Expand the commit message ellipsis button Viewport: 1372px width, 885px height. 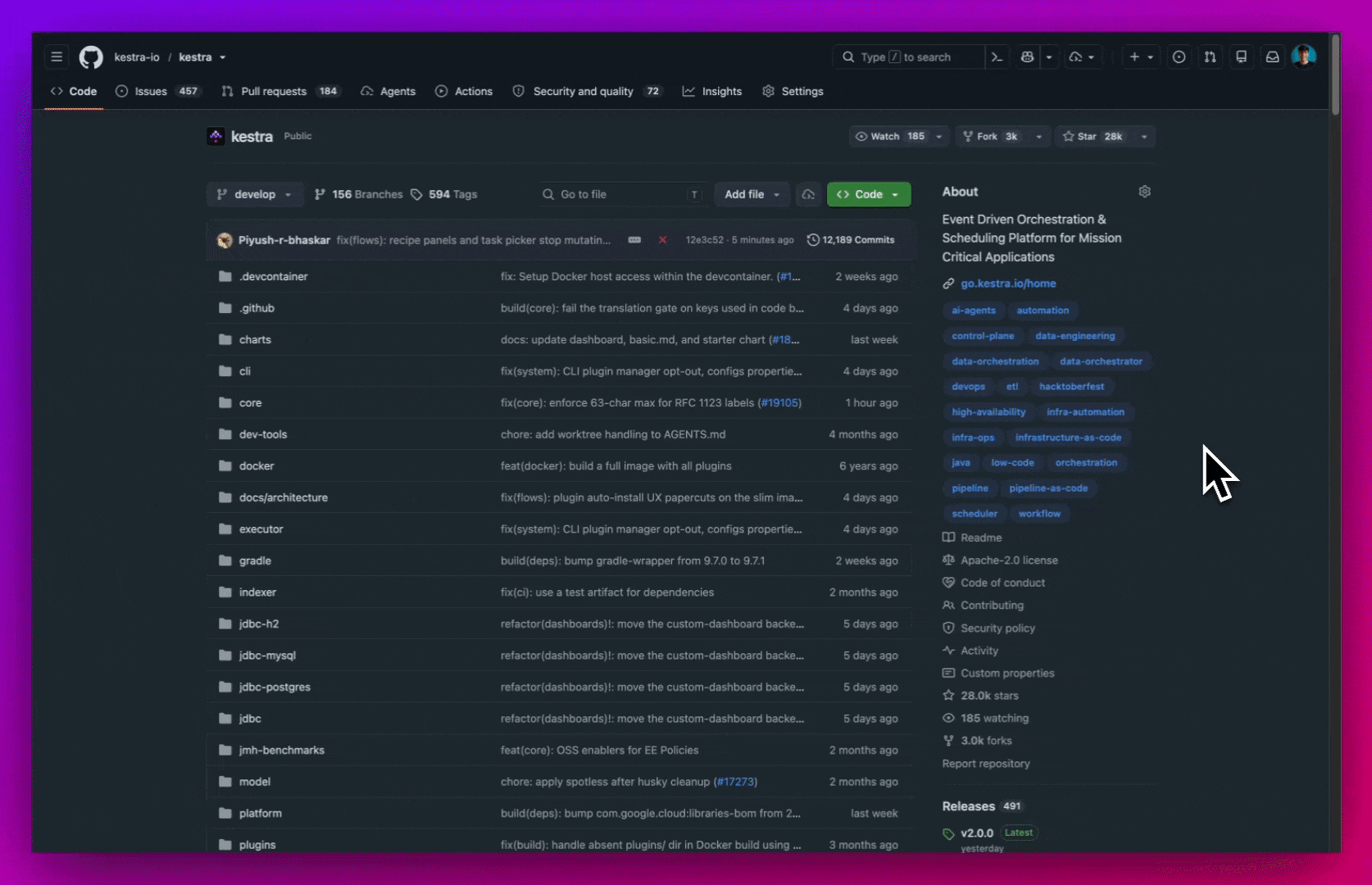pyautogui.click(x=634, y=240)
